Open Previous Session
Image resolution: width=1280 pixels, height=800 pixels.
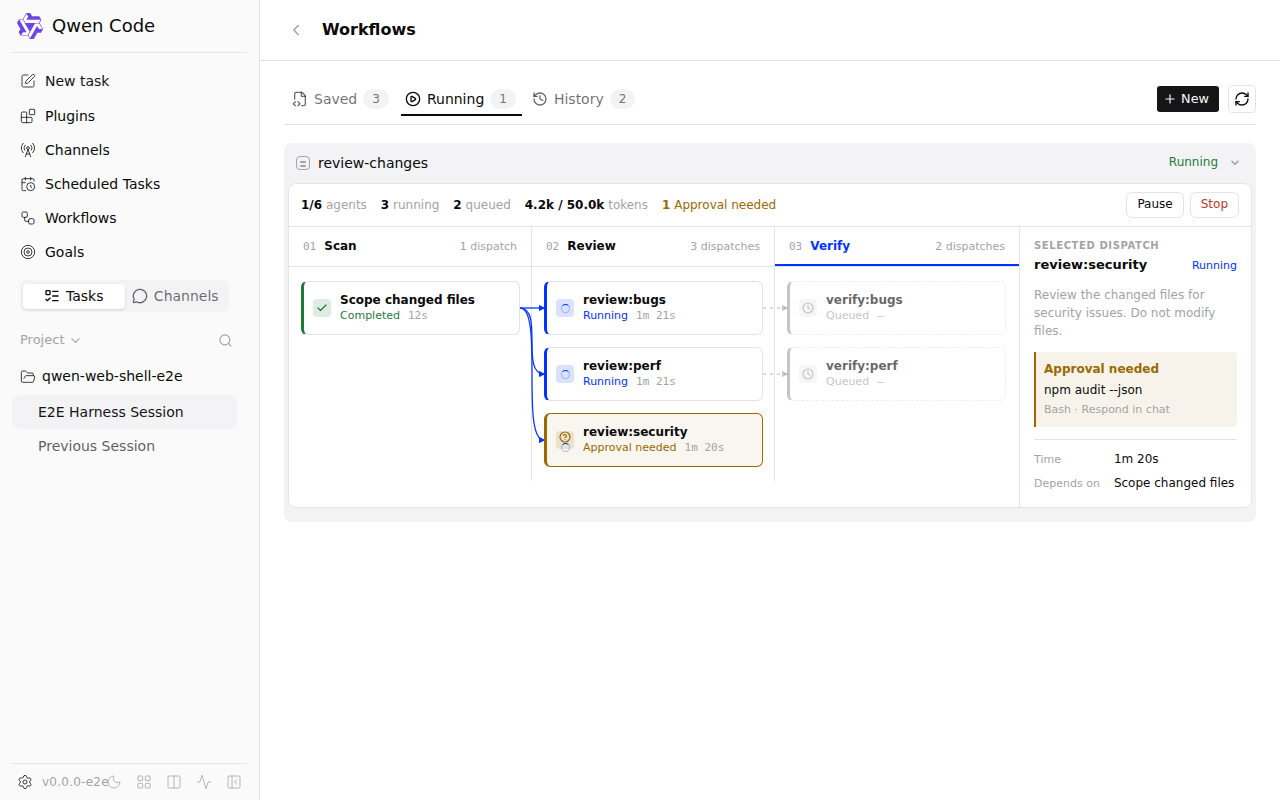point(124,446)
